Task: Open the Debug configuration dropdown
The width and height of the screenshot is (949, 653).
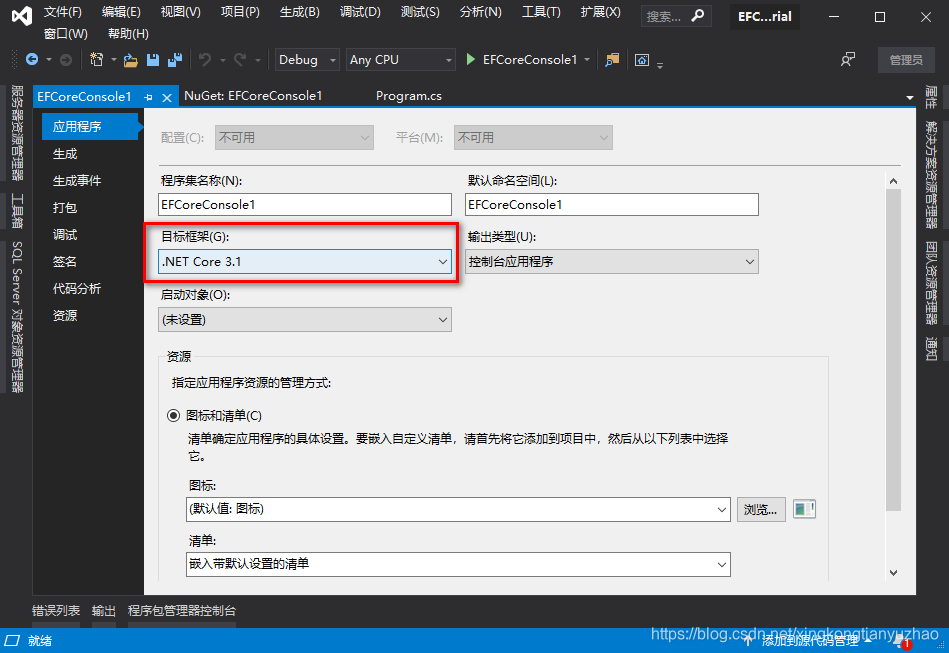Action: (307, 59)
